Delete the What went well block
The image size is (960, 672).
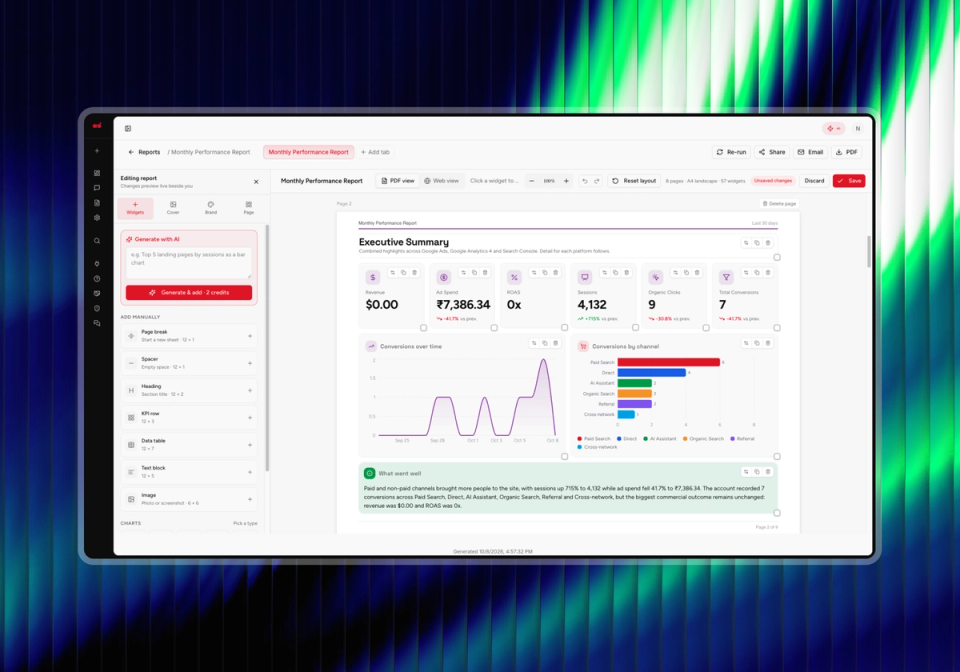click(x=768, y=472)
